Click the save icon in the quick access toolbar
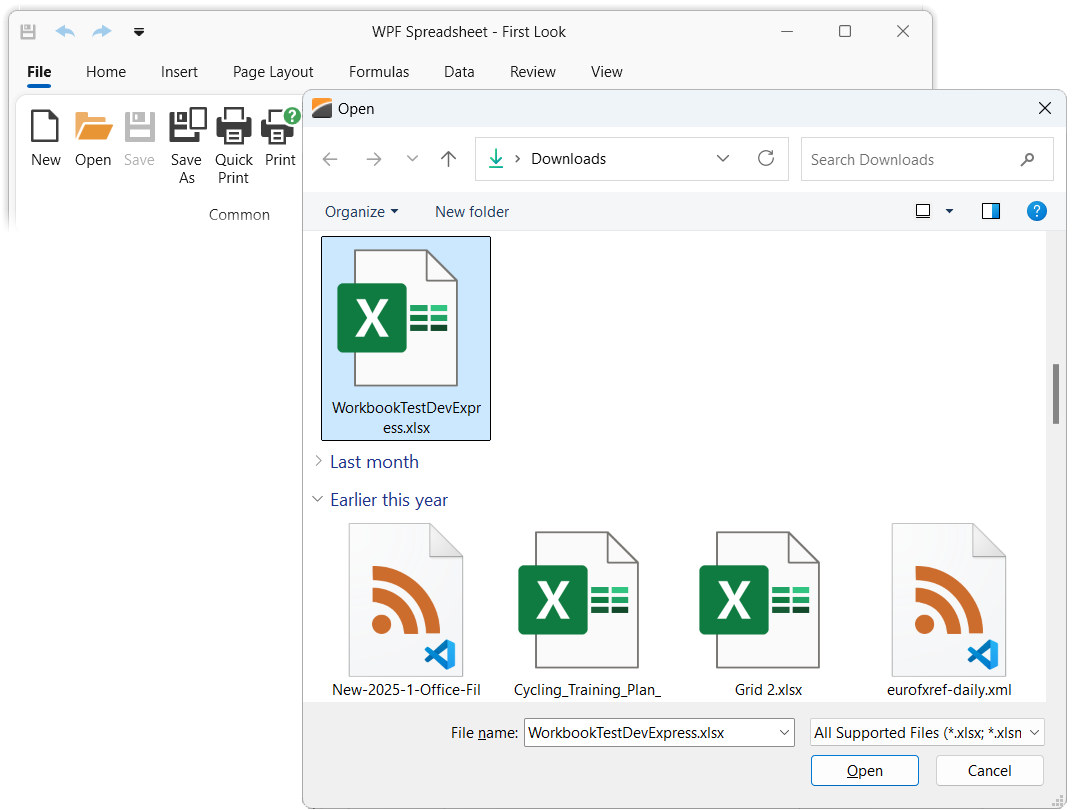 pyautogui.click(x=28, y=32)
